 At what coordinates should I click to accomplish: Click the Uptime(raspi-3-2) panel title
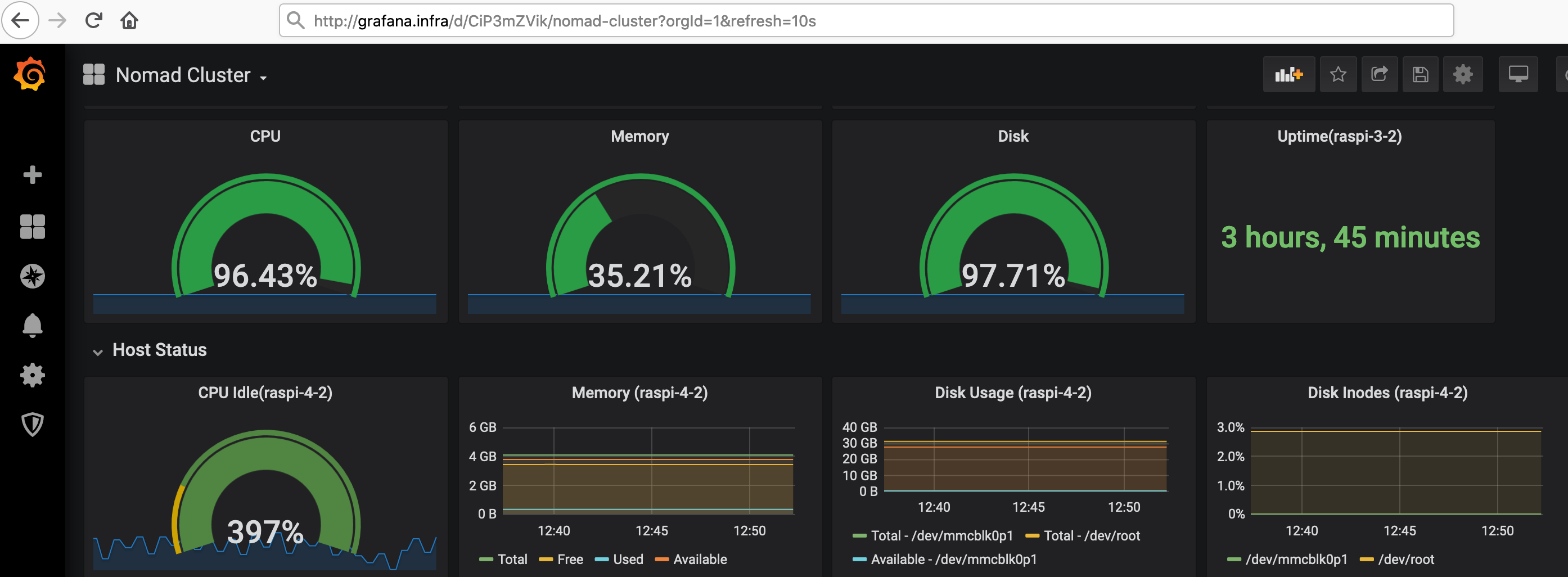point(1339,136)
